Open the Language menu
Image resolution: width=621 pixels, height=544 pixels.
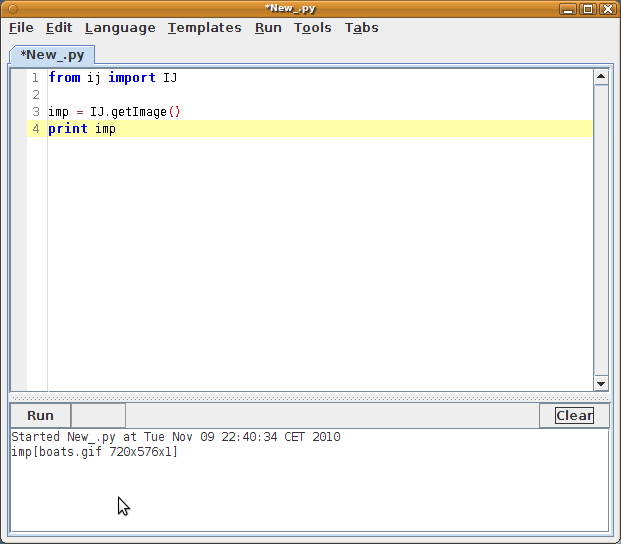120,28
